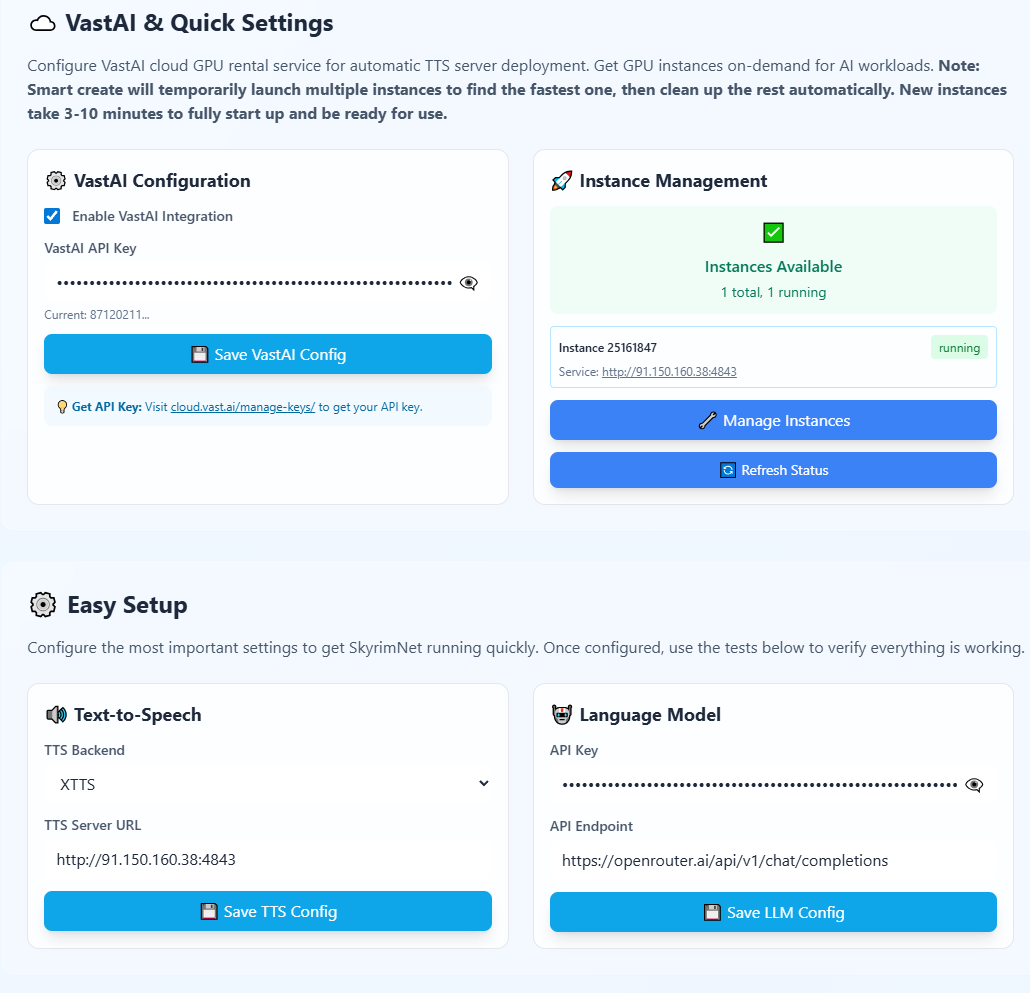
Task: Click the TTS Server URL field
Action: coord(268,859)
